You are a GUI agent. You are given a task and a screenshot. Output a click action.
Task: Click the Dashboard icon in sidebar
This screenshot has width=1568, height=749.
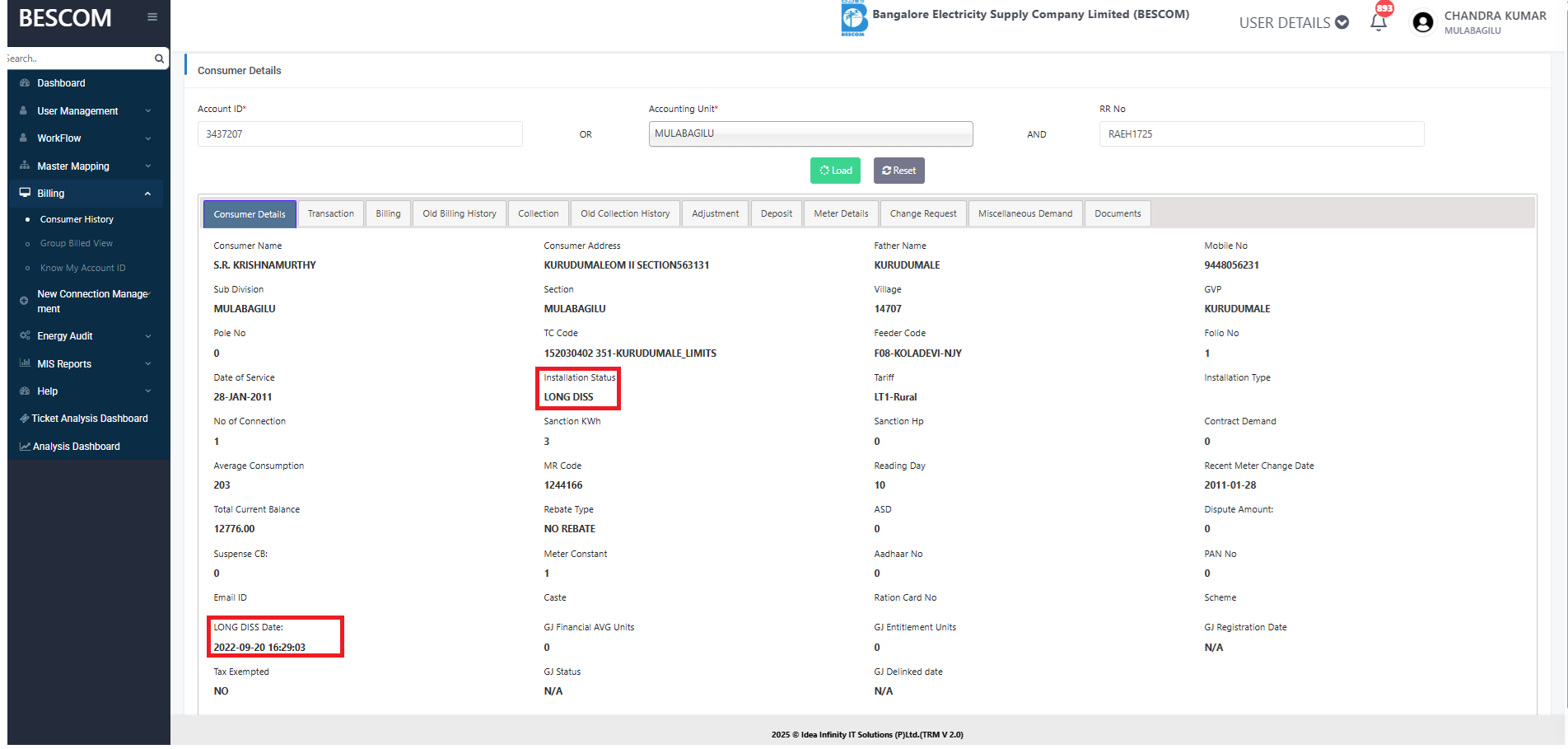pyautogui.click(x=25, y=83)
